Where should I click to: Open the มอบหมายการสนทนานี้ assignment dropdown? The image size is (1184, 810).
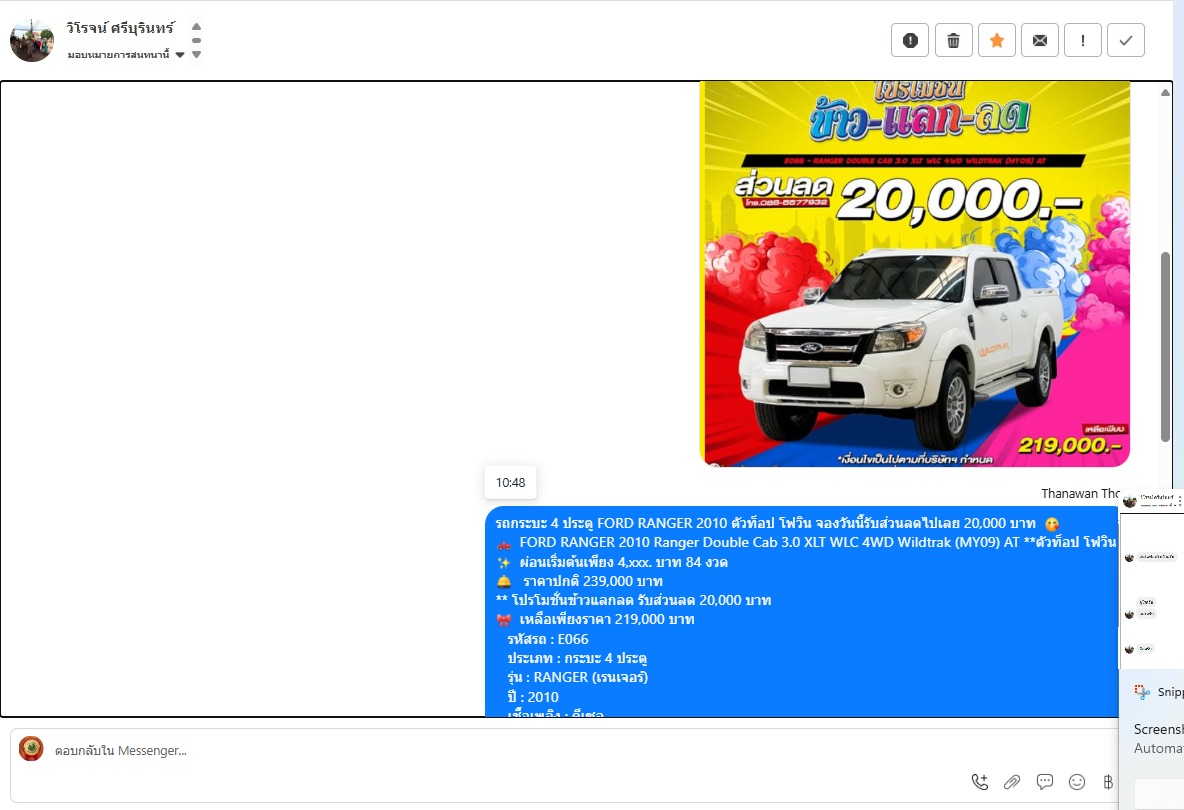tap(126, 54)
